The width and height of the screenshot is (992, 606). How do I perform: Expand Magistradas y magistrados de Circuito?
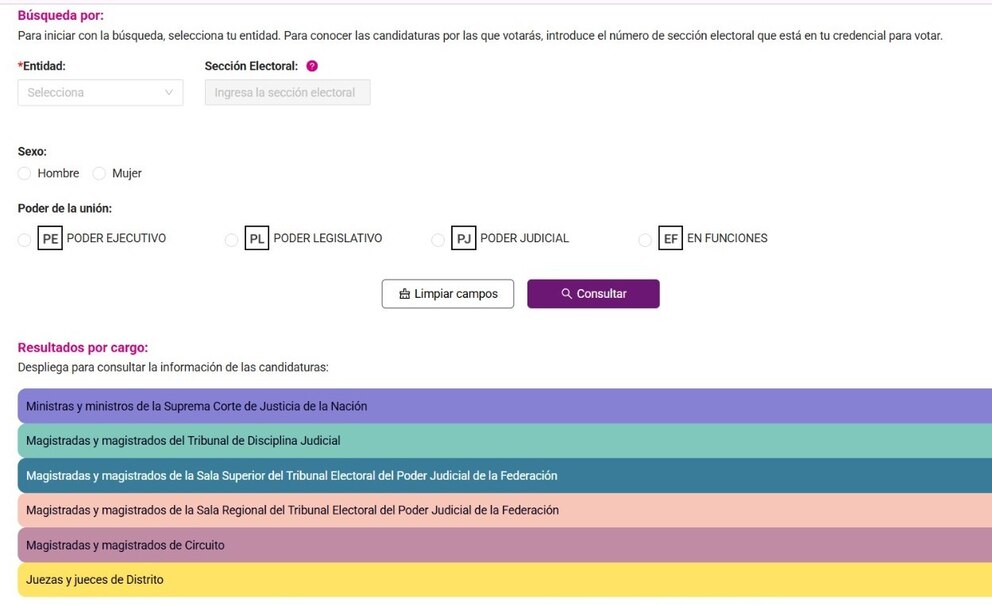tap(505, 545)
